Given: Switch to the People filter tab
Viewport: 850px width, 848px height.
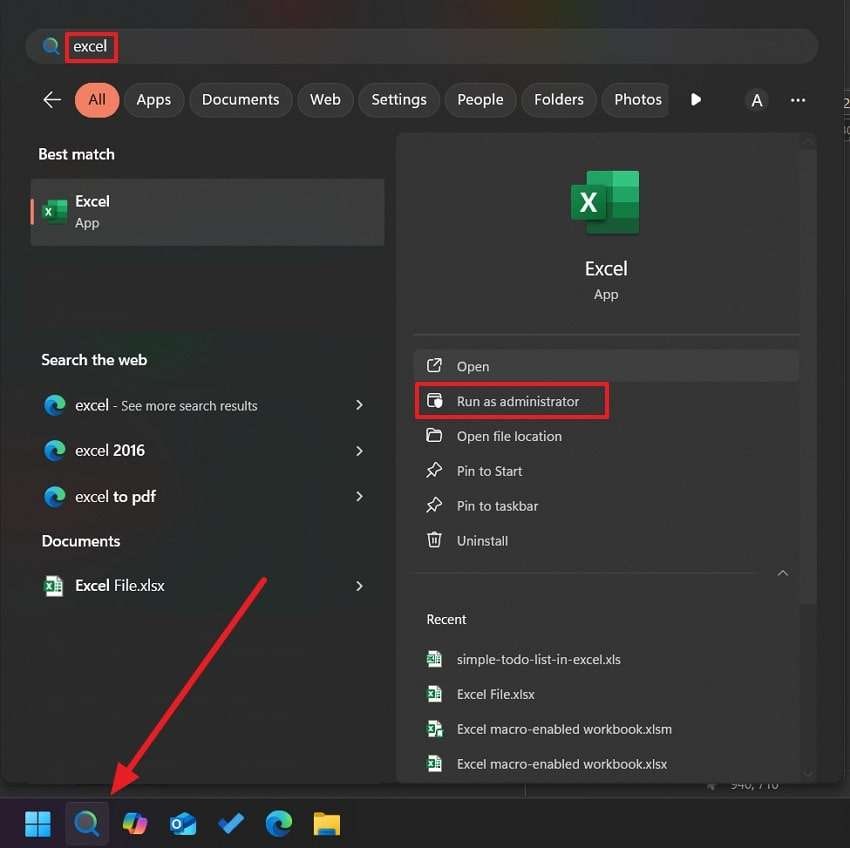Looking at the screenshot, I should point(480,100).
